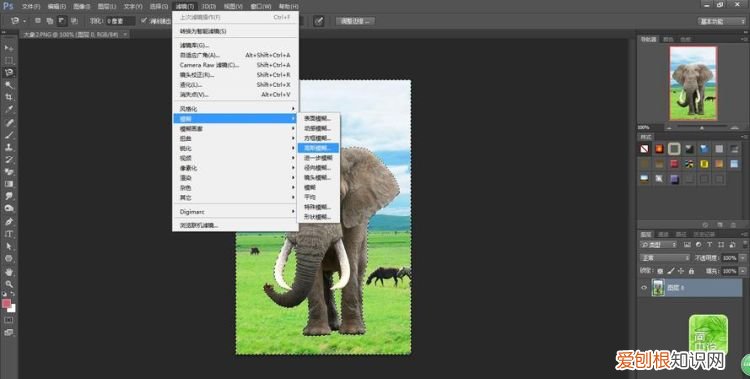Click the foreground color swatch

[x=6, y=303]
